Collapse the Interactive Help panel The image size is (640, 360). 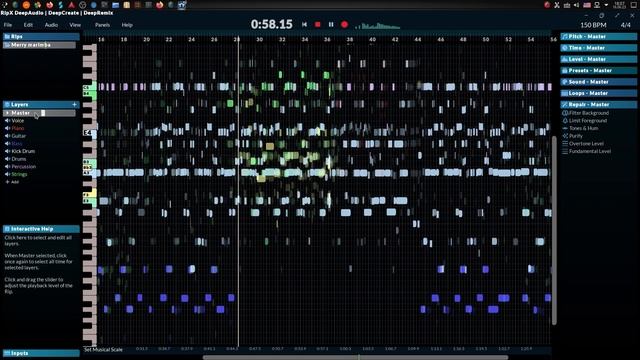point(41,229)
